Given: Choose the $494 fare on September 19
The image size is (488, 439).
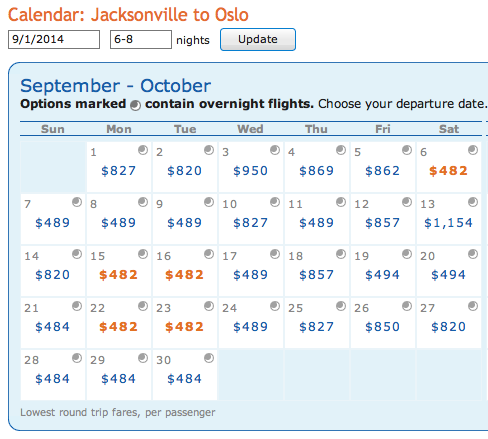Looking at the screenshot, I should (x=382, y=275).
